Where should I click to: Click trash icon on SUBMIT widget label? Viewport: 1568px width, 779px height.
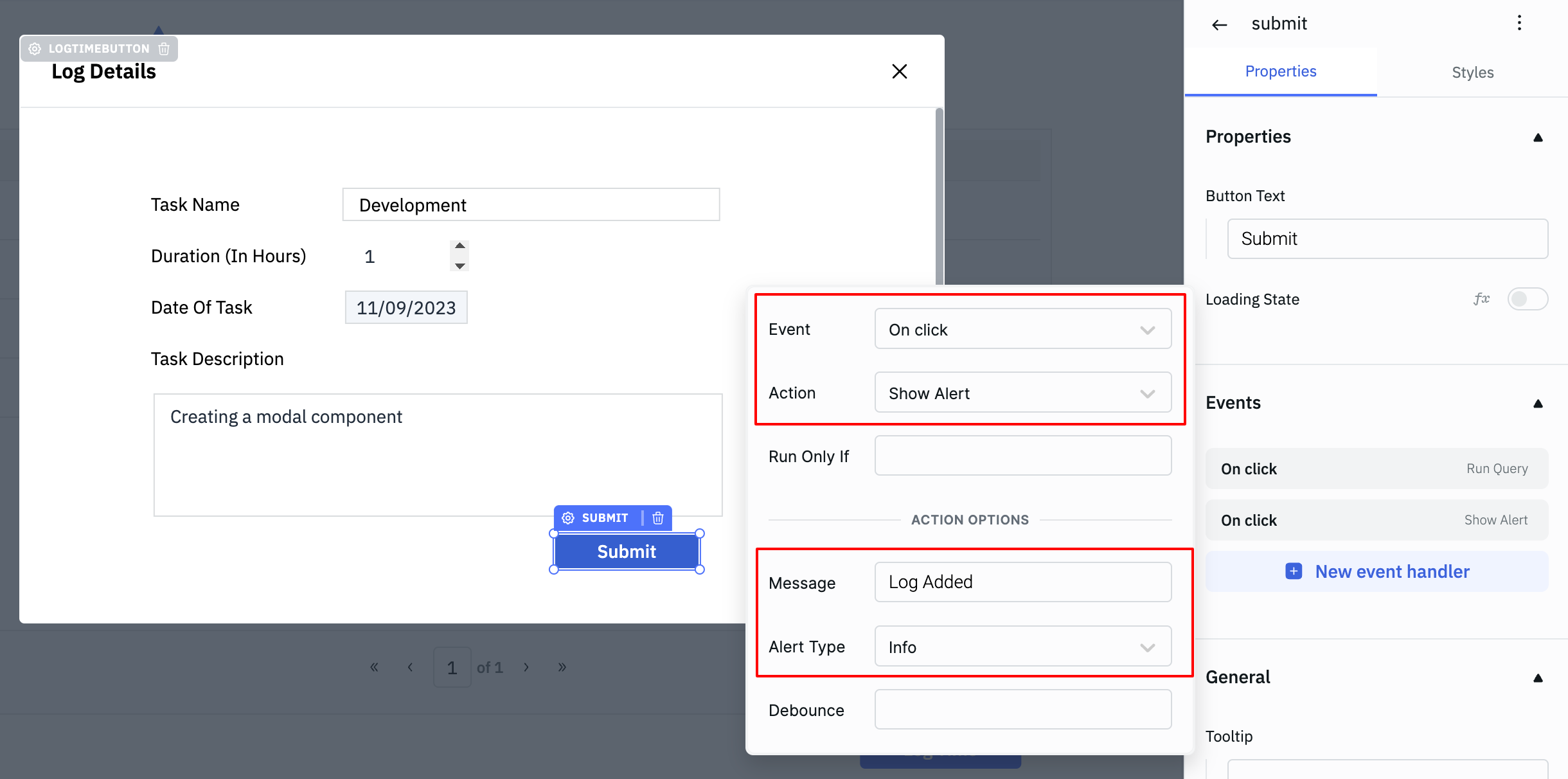657,518
